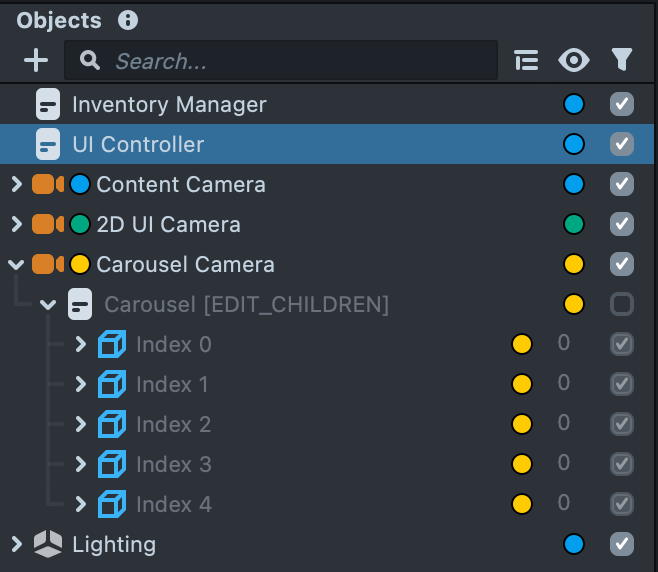Toggle the eye visibility icon in header

[x=574, y=61]
